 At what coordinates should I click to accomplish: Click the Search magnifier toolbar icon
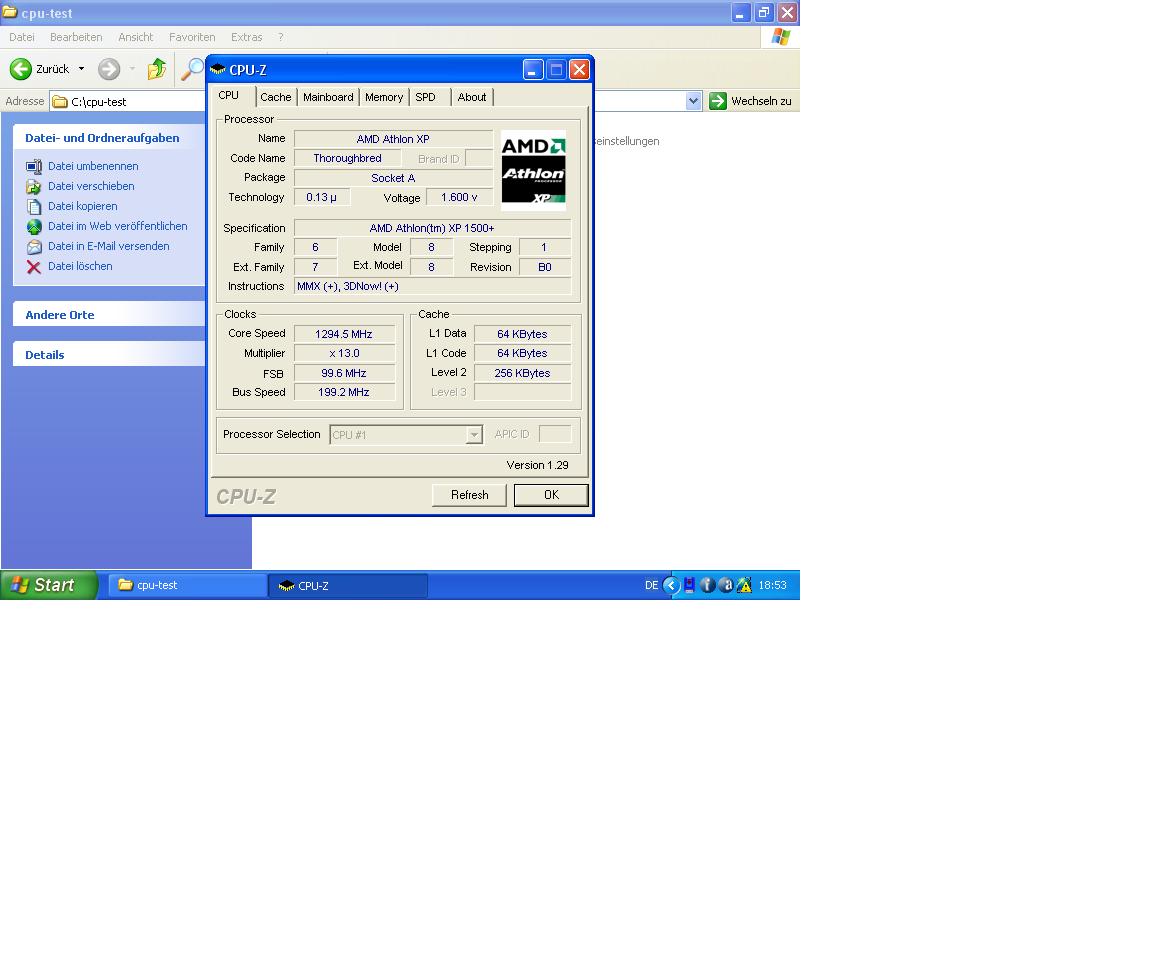tap(192, 69)
